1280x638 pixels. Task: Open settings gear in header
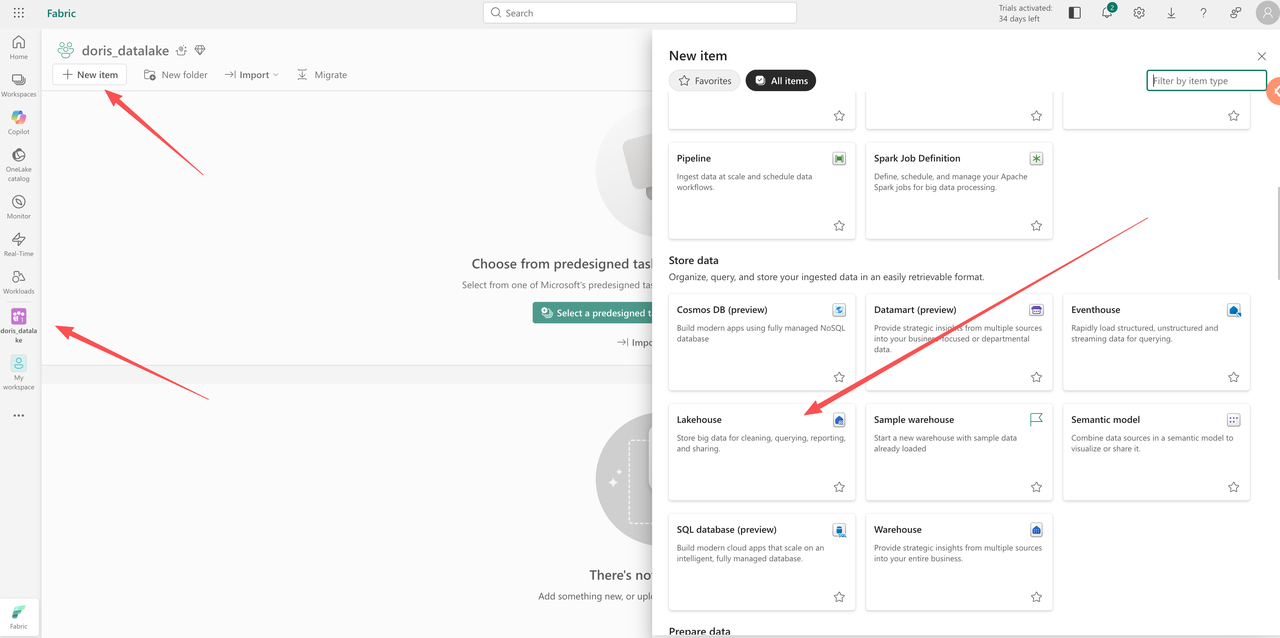1139,13
